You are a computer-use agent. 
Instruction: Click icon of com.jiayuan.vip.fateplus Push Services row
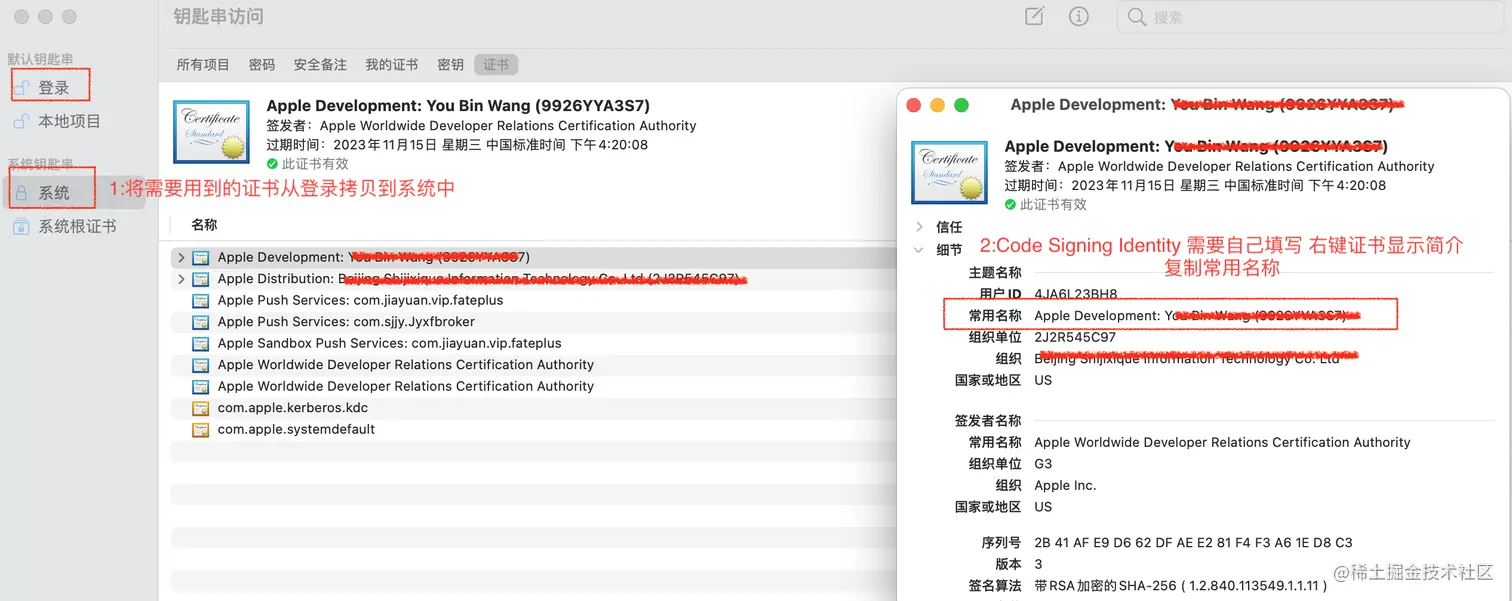(x=200, y=300)
